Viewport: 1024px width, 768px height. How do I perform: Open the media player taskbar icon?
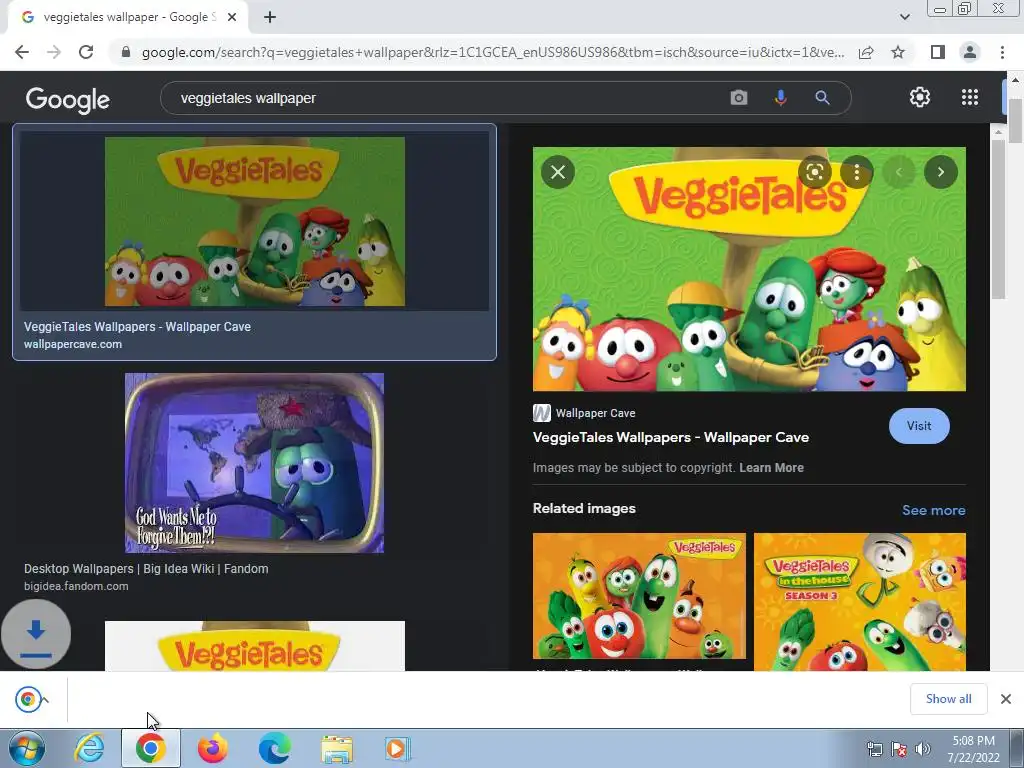point(398,748)
